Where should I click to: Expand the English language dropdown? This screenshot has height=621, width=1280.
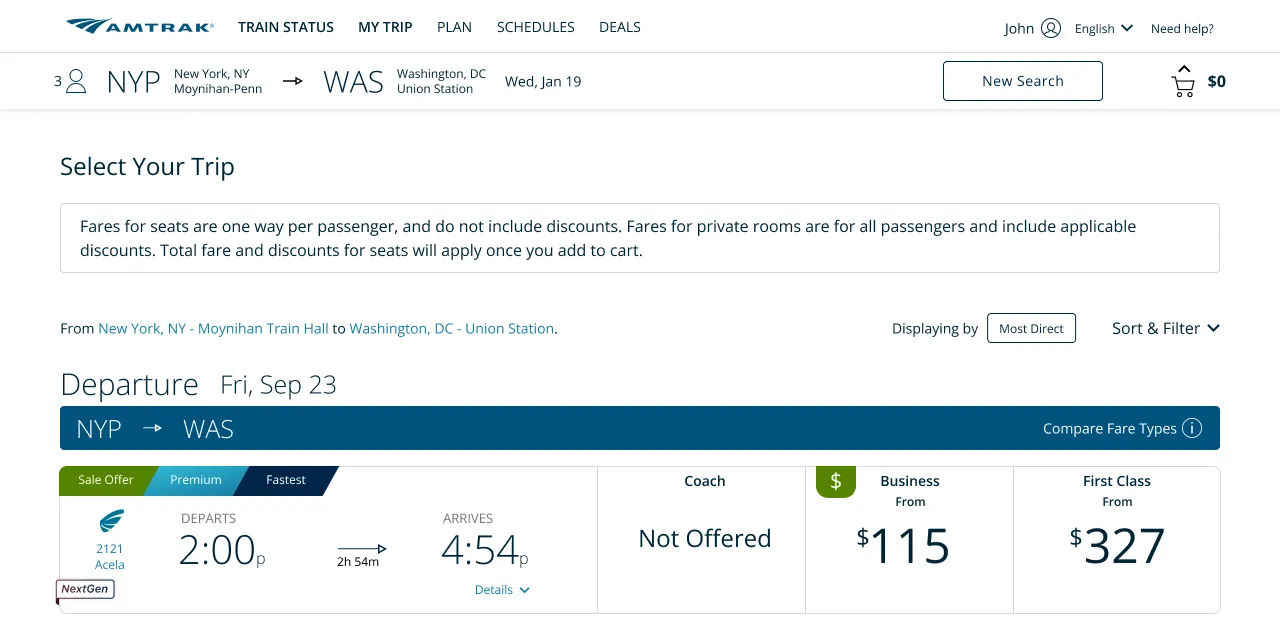point(1103,29)
